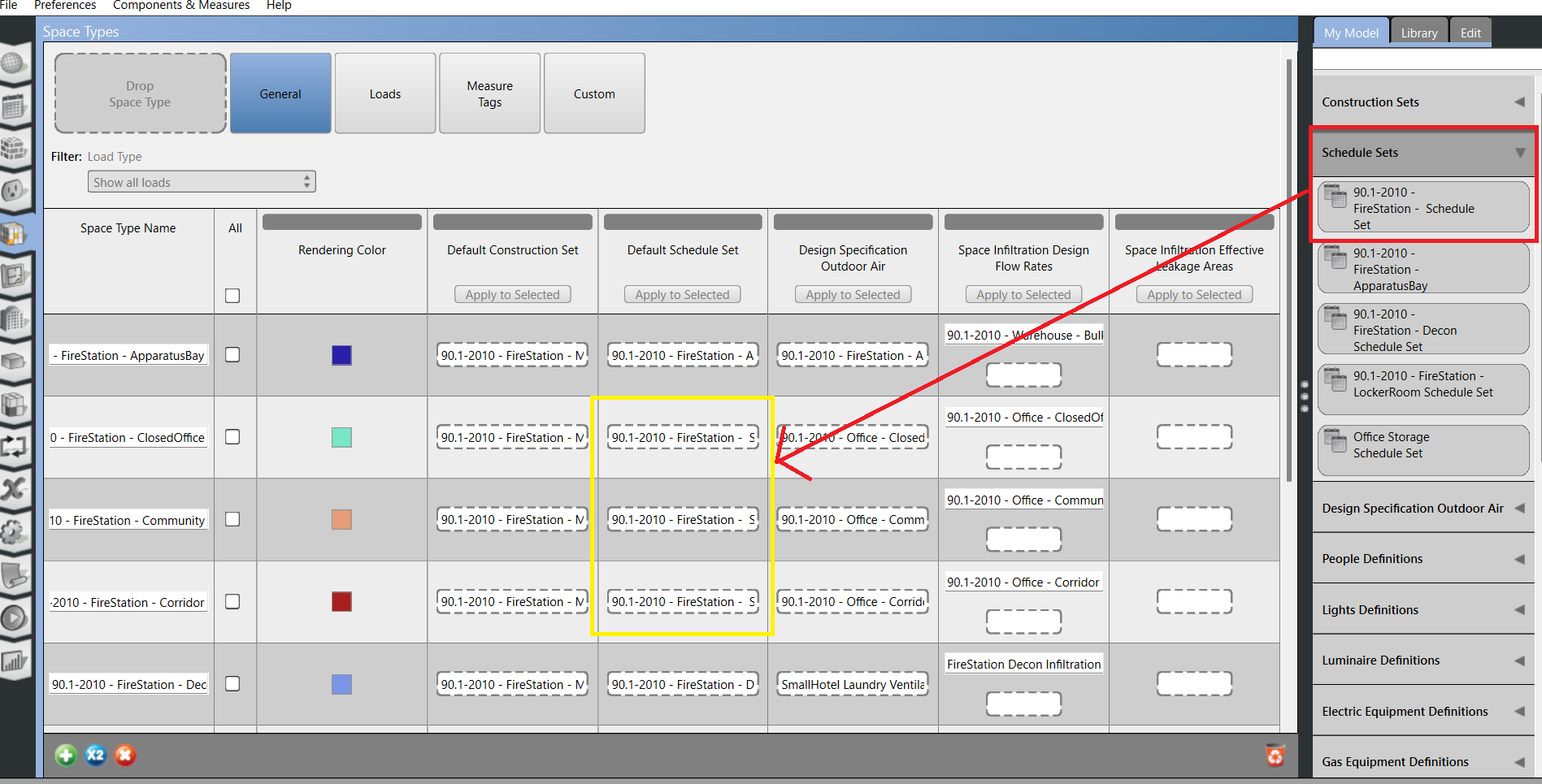Check the box for FireStation - ClosedOffice row

(232, 437)
